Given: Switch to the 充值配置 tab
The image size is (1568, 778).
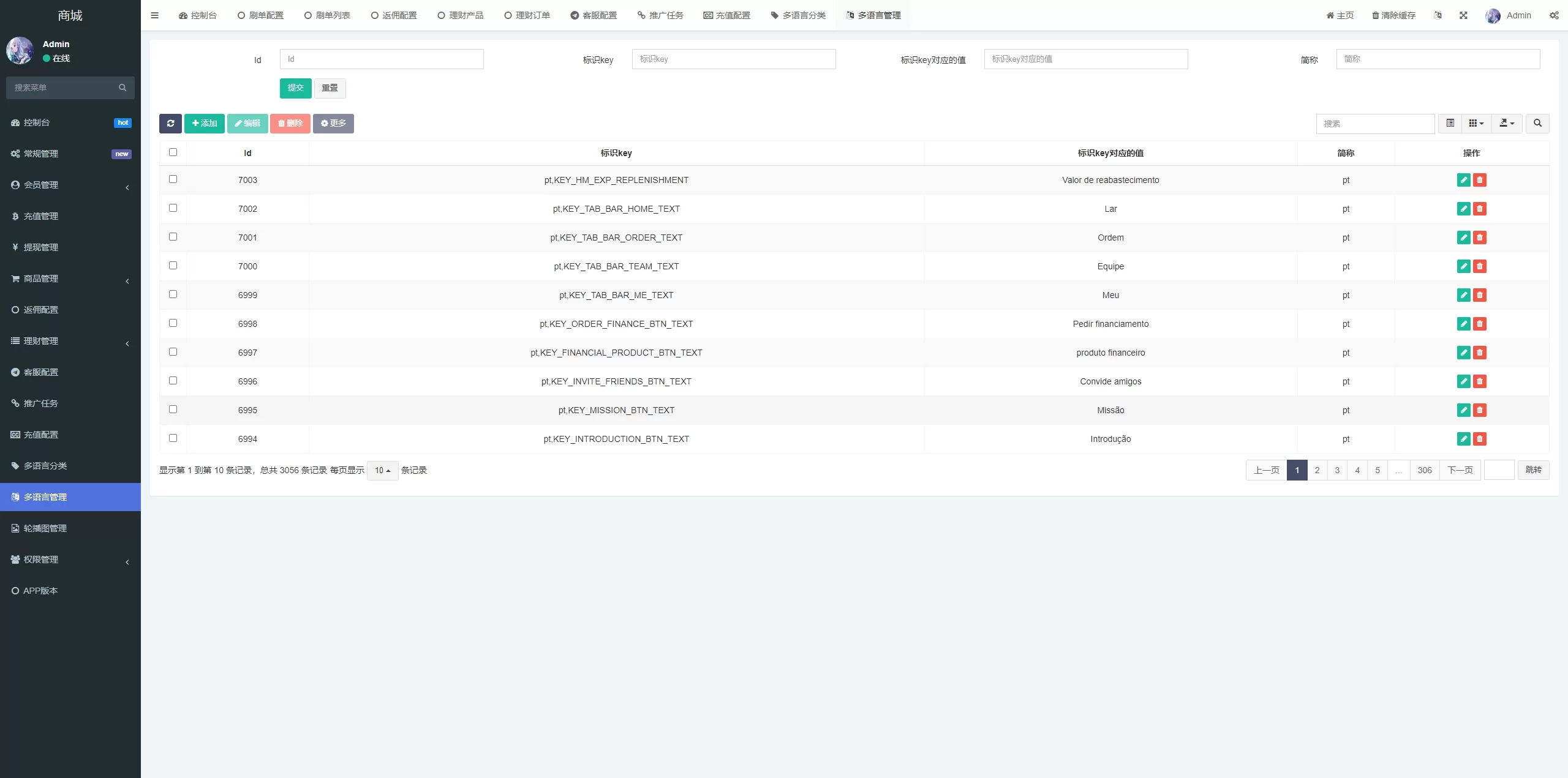Looking at the screenshot, I should [x=726, y=15].
